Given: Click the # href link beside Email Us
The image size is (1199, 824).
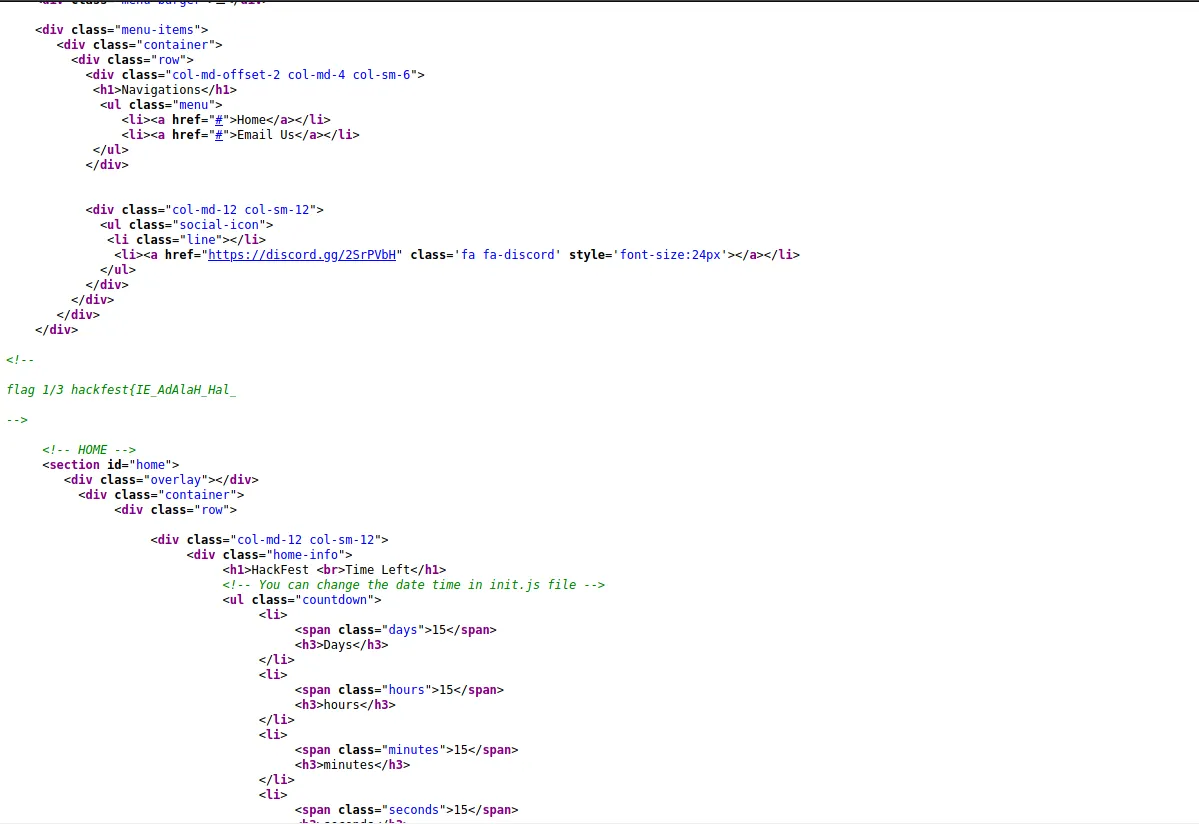Looking at the screenshot, I should tap(218, 135).
